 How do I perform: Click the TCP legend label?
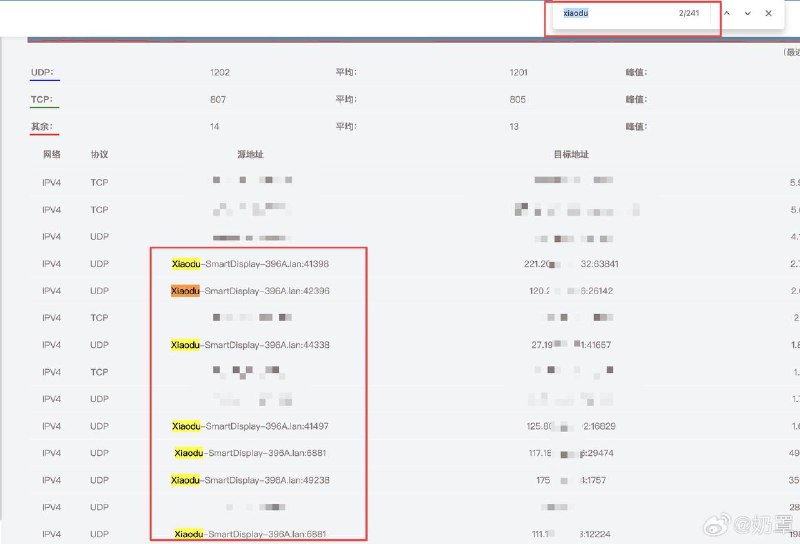click(x=41, y=99)
